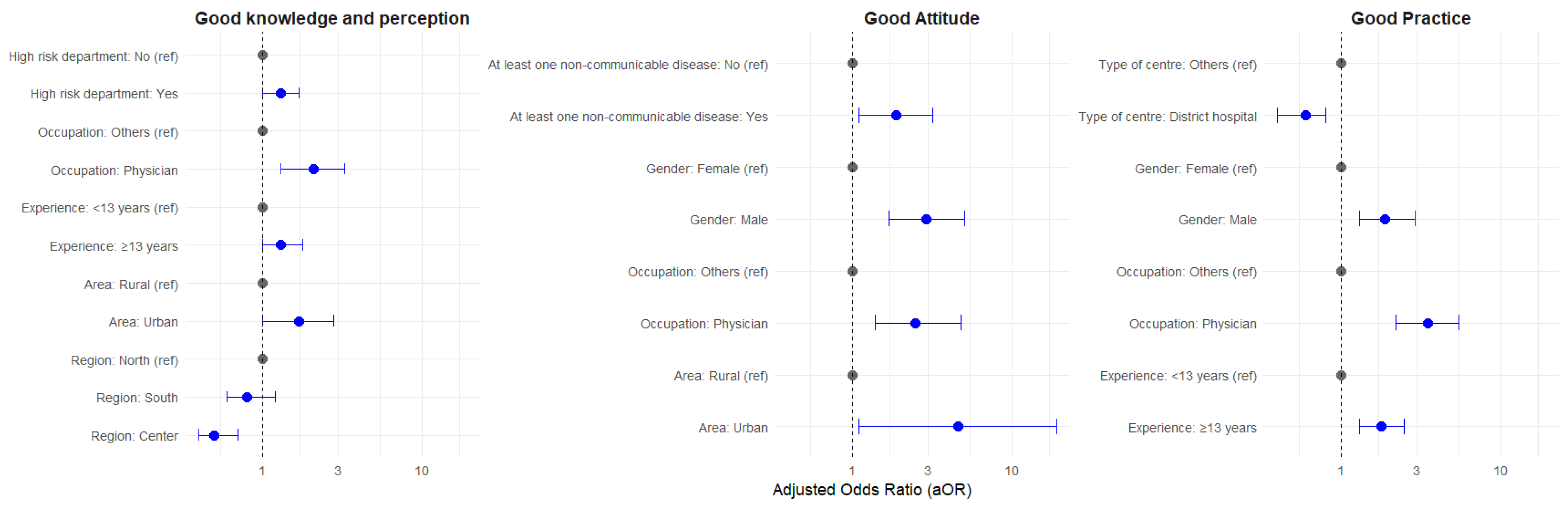
Task: Click the "Good Attitude" panel title
Action: coord(921,18)
